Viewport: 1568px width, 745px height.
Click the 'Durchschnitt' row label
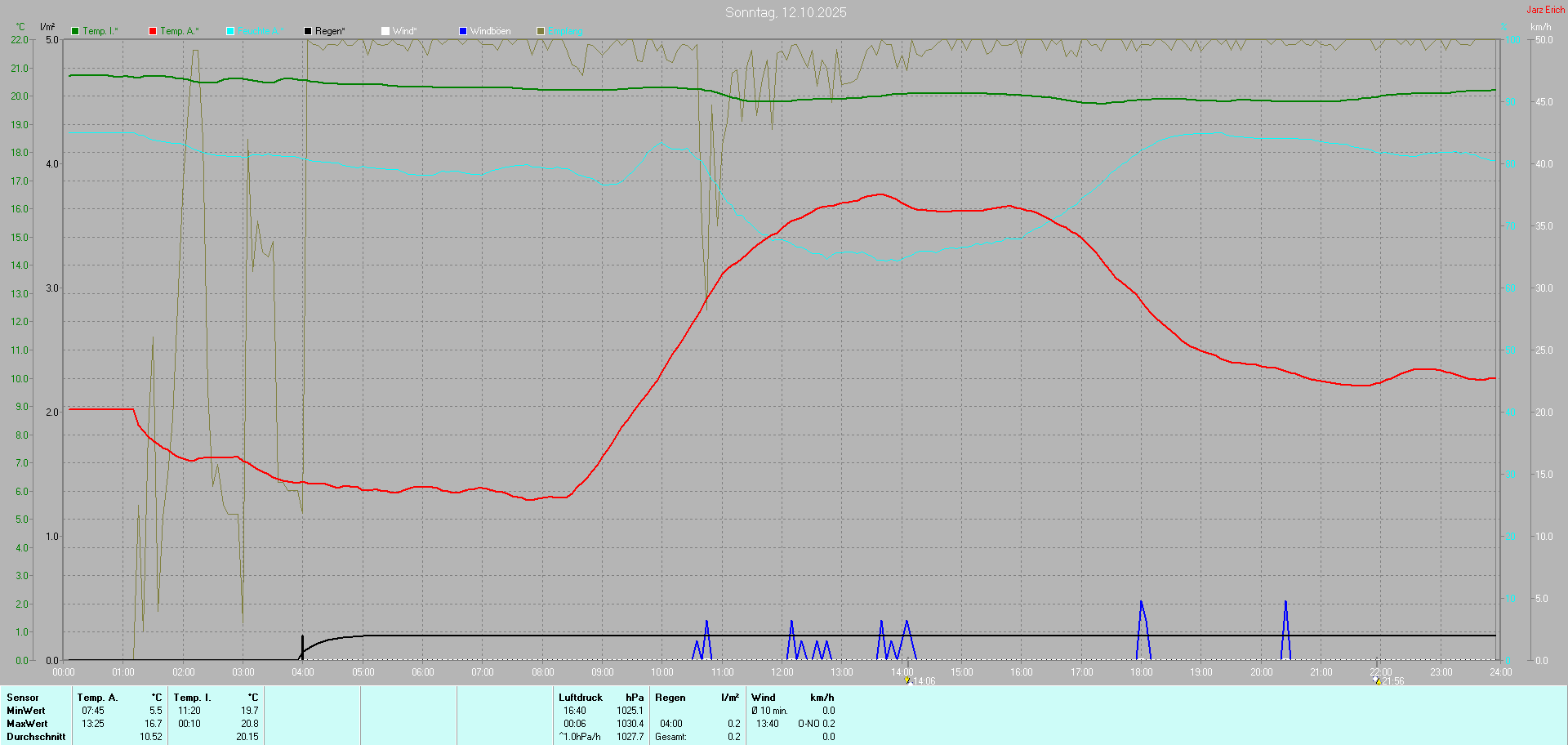[36, 737]
